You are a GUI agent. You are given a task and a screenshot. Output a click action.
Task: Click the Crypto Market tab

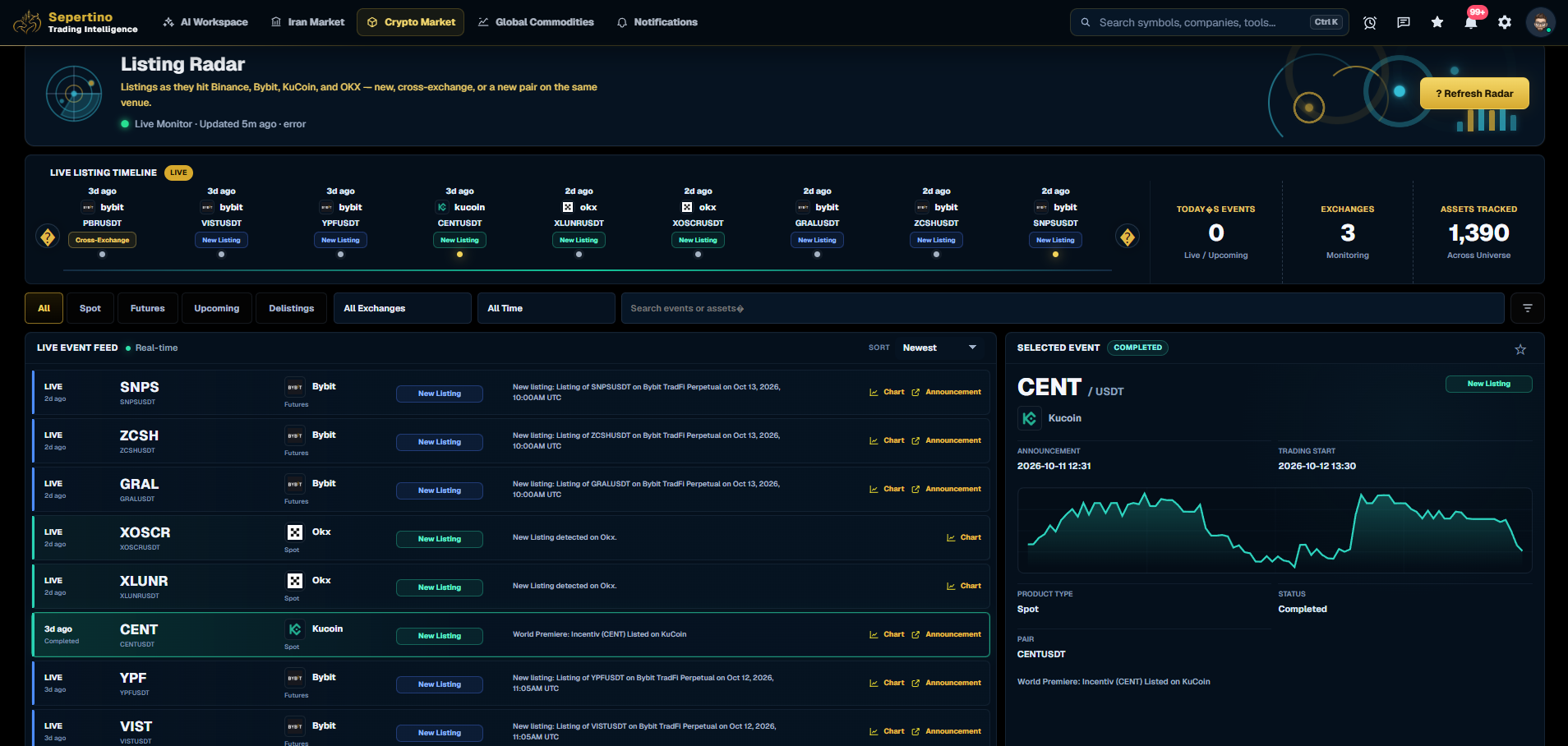click(411, 22)
